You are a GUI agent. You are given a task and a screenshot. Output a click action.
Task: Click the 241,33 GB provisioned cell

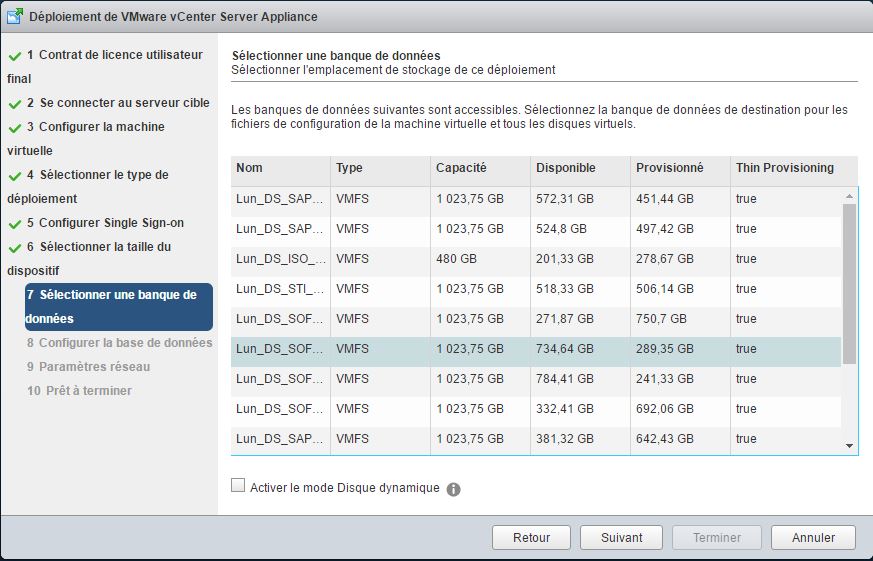680,380
